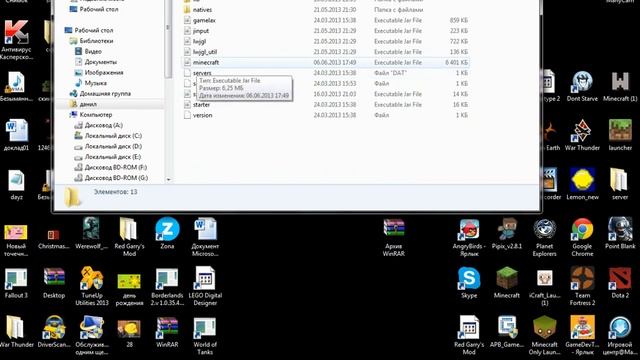Image resolution: width=640 pixels, height=360 pixels.
Task: Launch Minecraft (1) desktop shortcut
Action: pos(620,86)
